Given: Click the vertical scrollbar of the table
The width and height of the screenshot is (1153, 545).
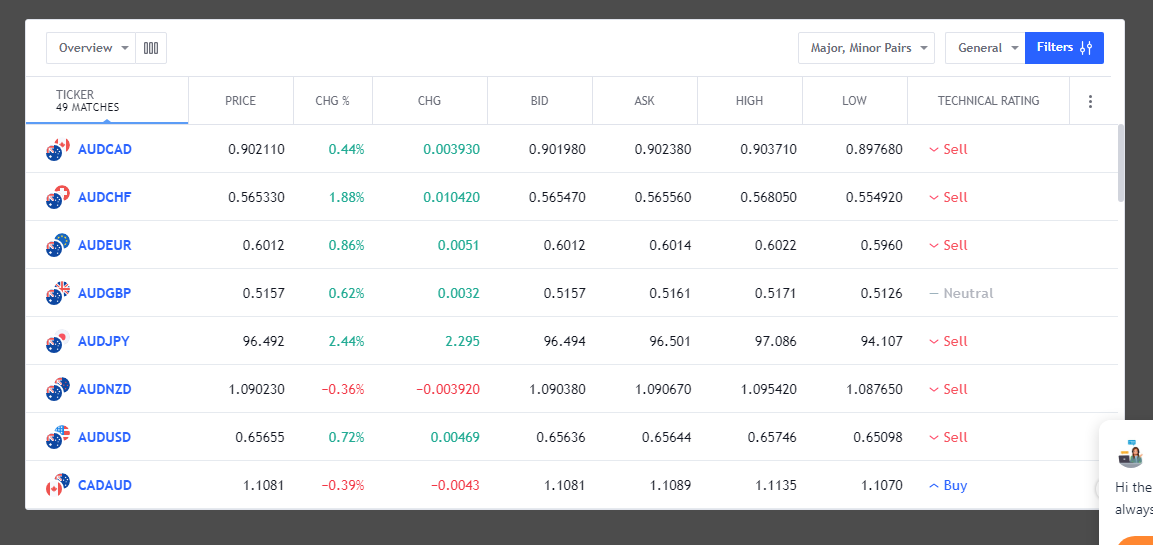Looking at the screenshot, I should click(1121, 163).
